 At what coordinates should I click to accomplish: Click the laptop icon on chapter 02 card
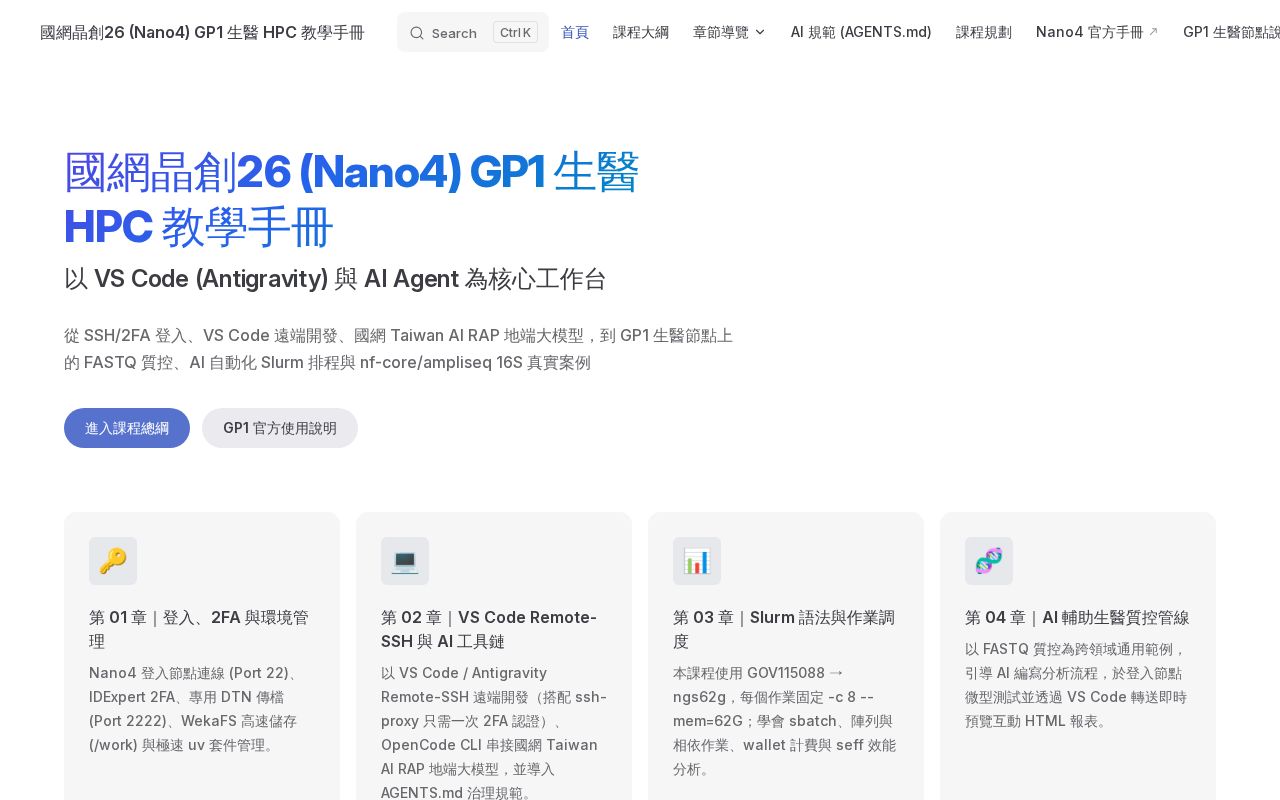(x=405, y=561)
